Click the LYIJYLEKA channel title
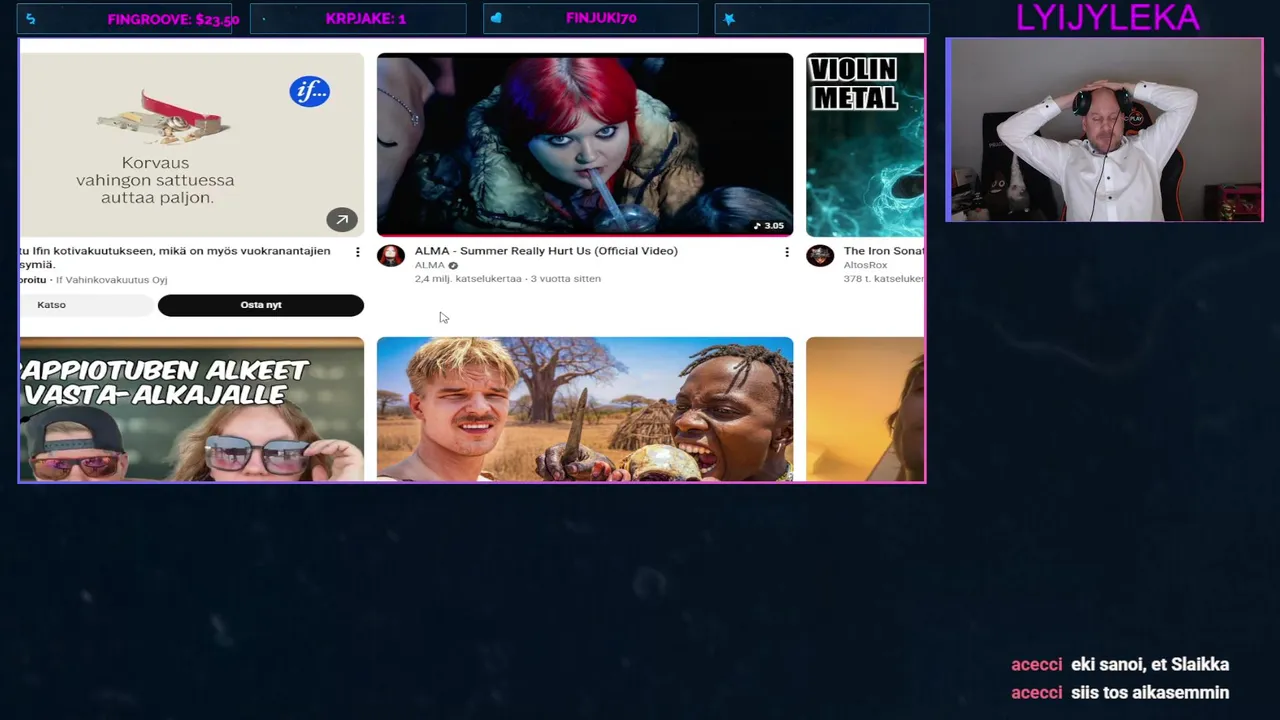Image resolution: width=1280 pixels, height=720 pixels. (1107, 17)
